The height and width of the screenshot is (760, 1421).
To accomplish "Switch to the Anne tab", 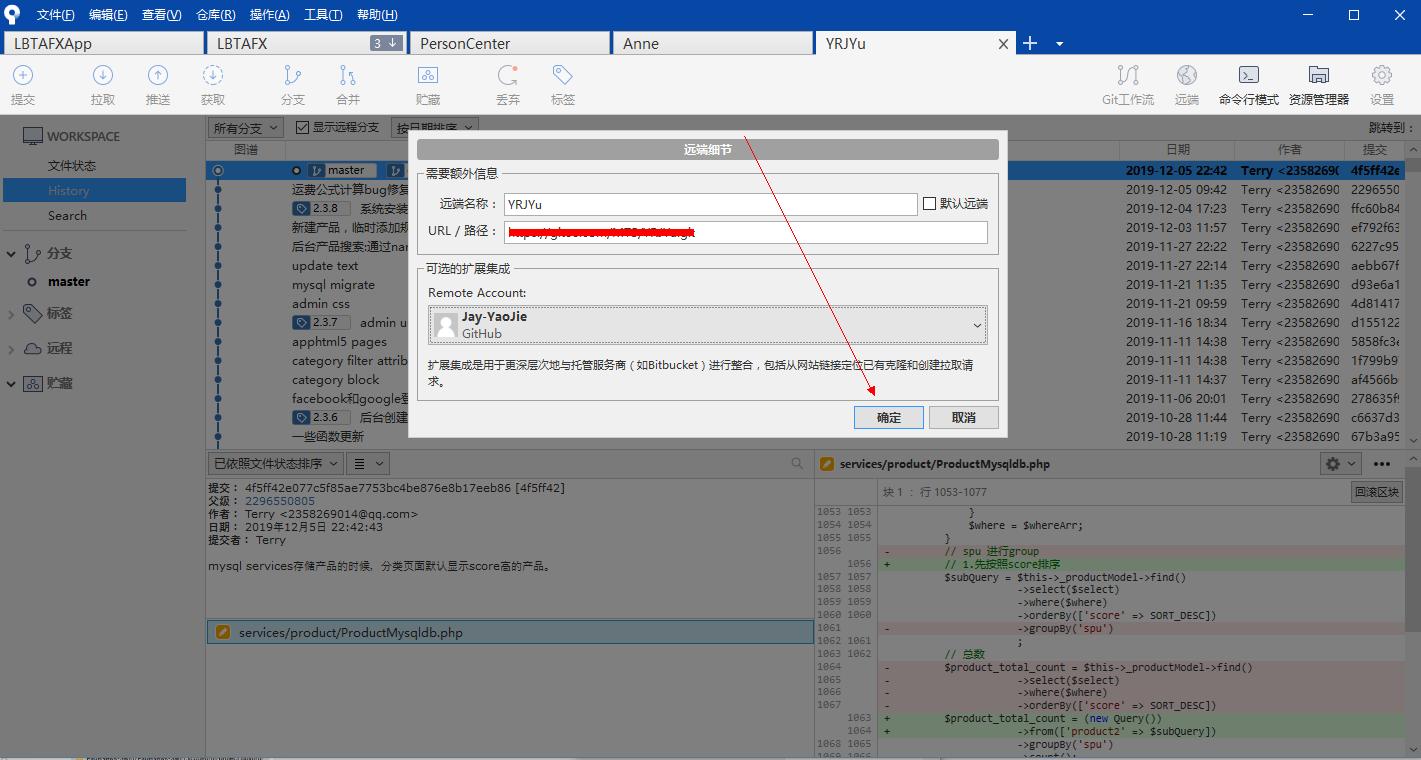I will click(712, 43).
